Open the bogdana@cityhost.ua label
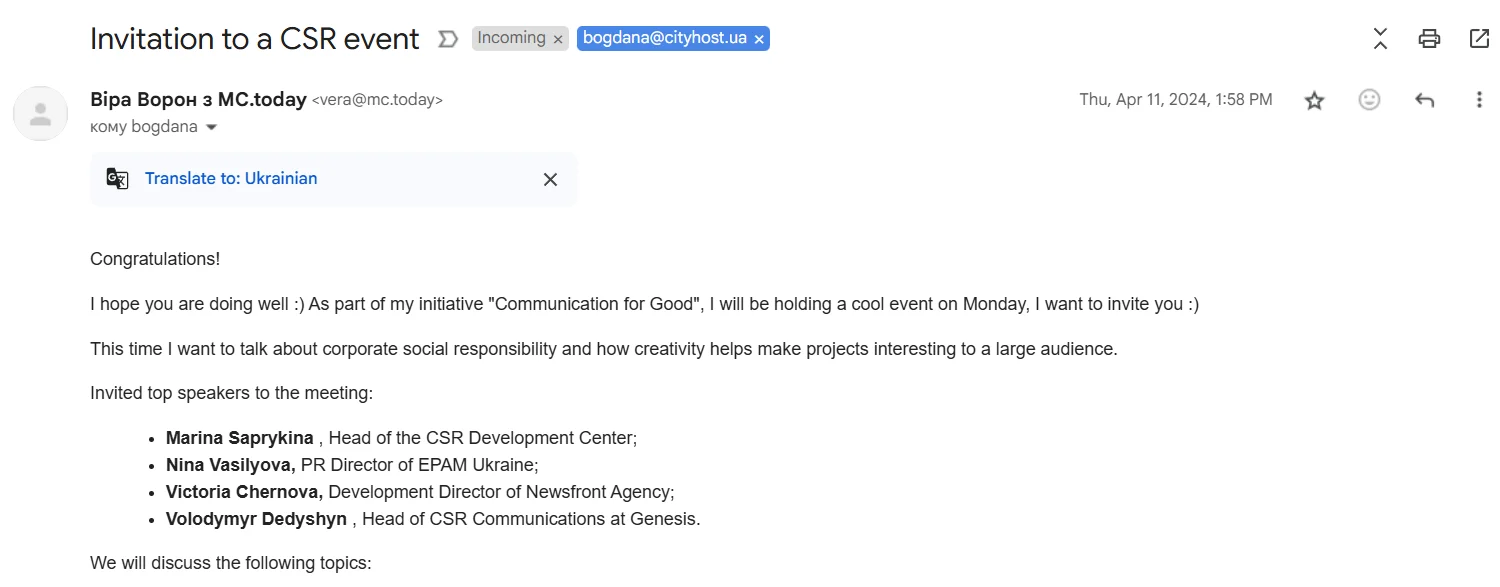The image size is (1500, 587). click(665, 38)
